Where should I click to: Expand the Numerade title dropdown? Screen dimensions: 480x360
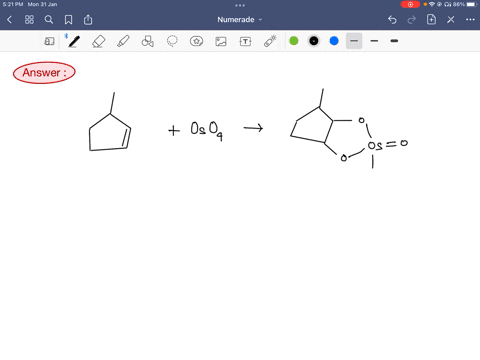240,20
